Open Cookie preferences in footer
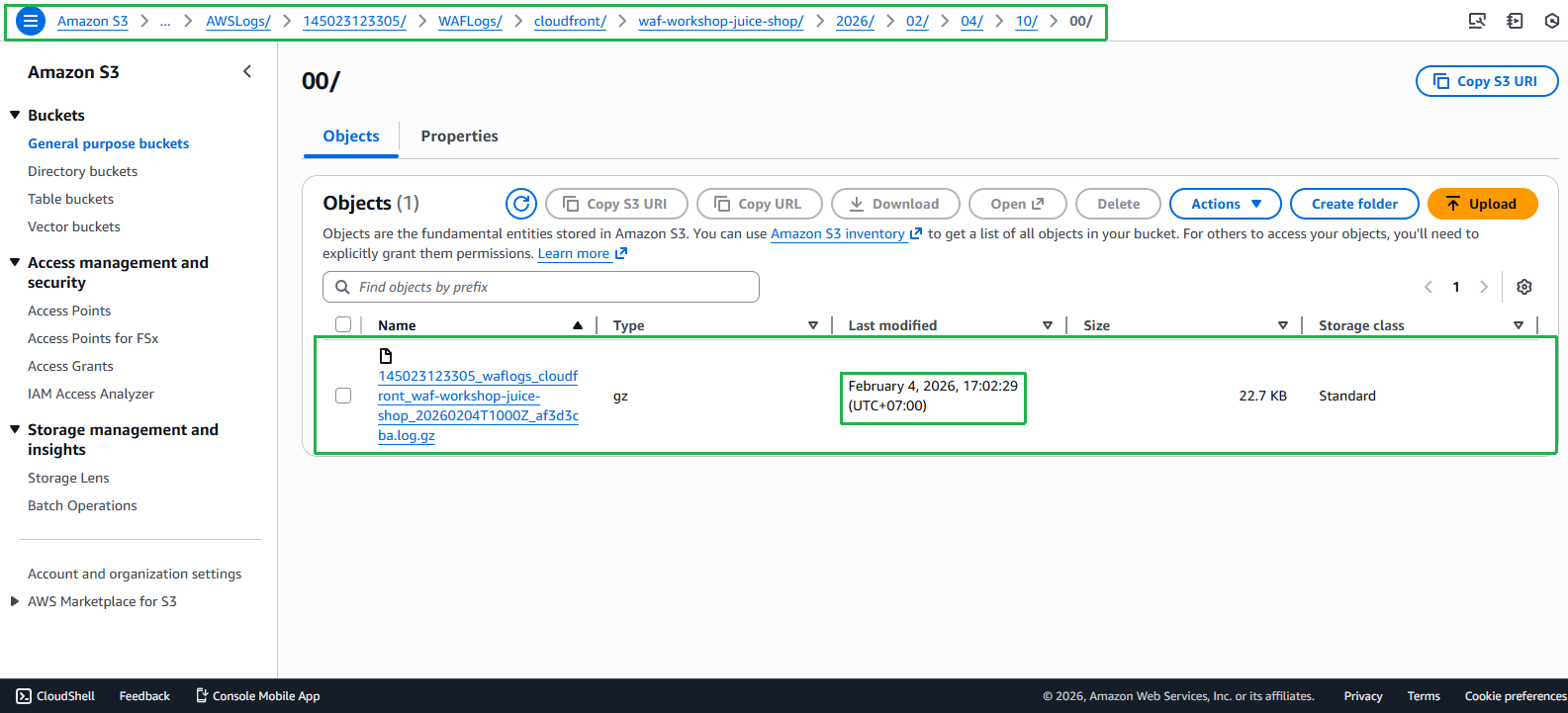Viewport: 1568px width, 713px height. (x=1516, y=696)
